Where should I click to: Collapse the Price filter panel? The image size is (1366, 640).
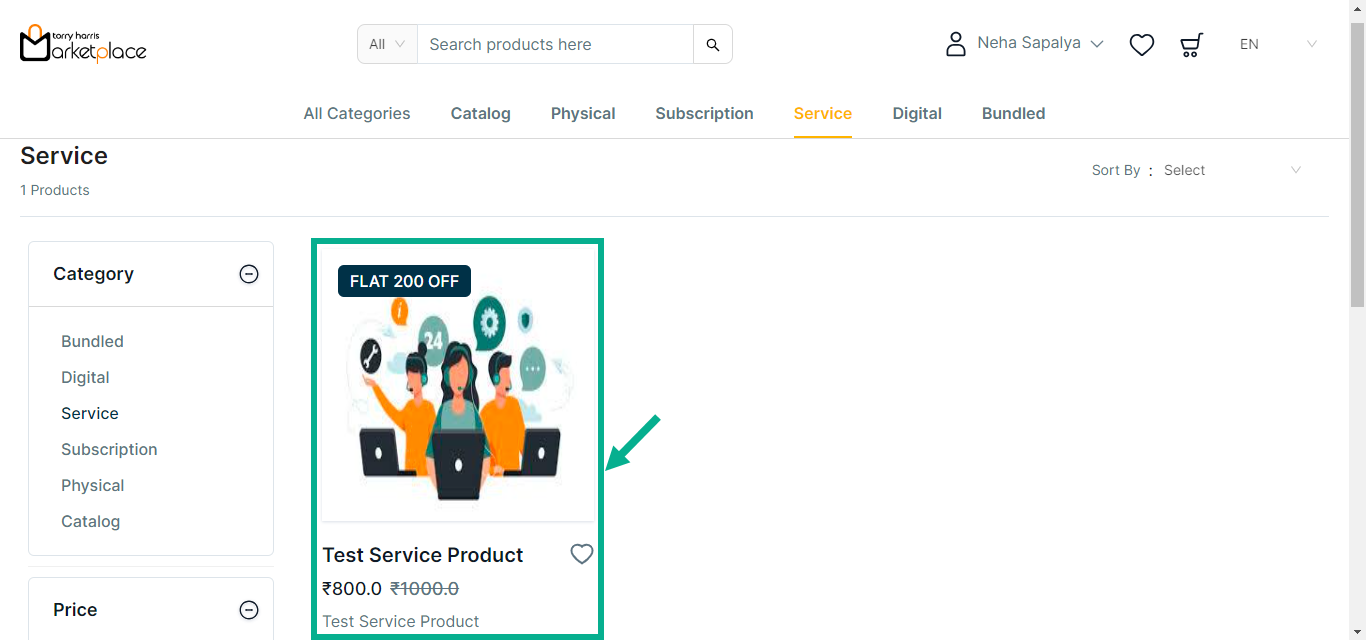pos(249,610)
